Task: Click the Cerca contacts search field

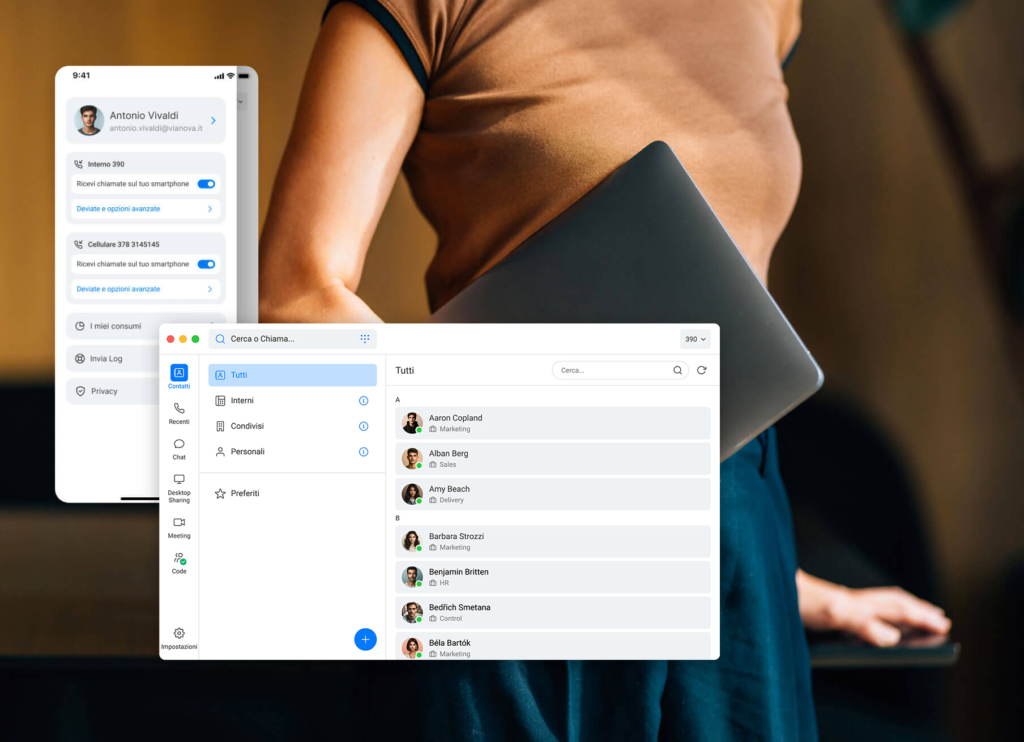Action: tap(612, 370)
